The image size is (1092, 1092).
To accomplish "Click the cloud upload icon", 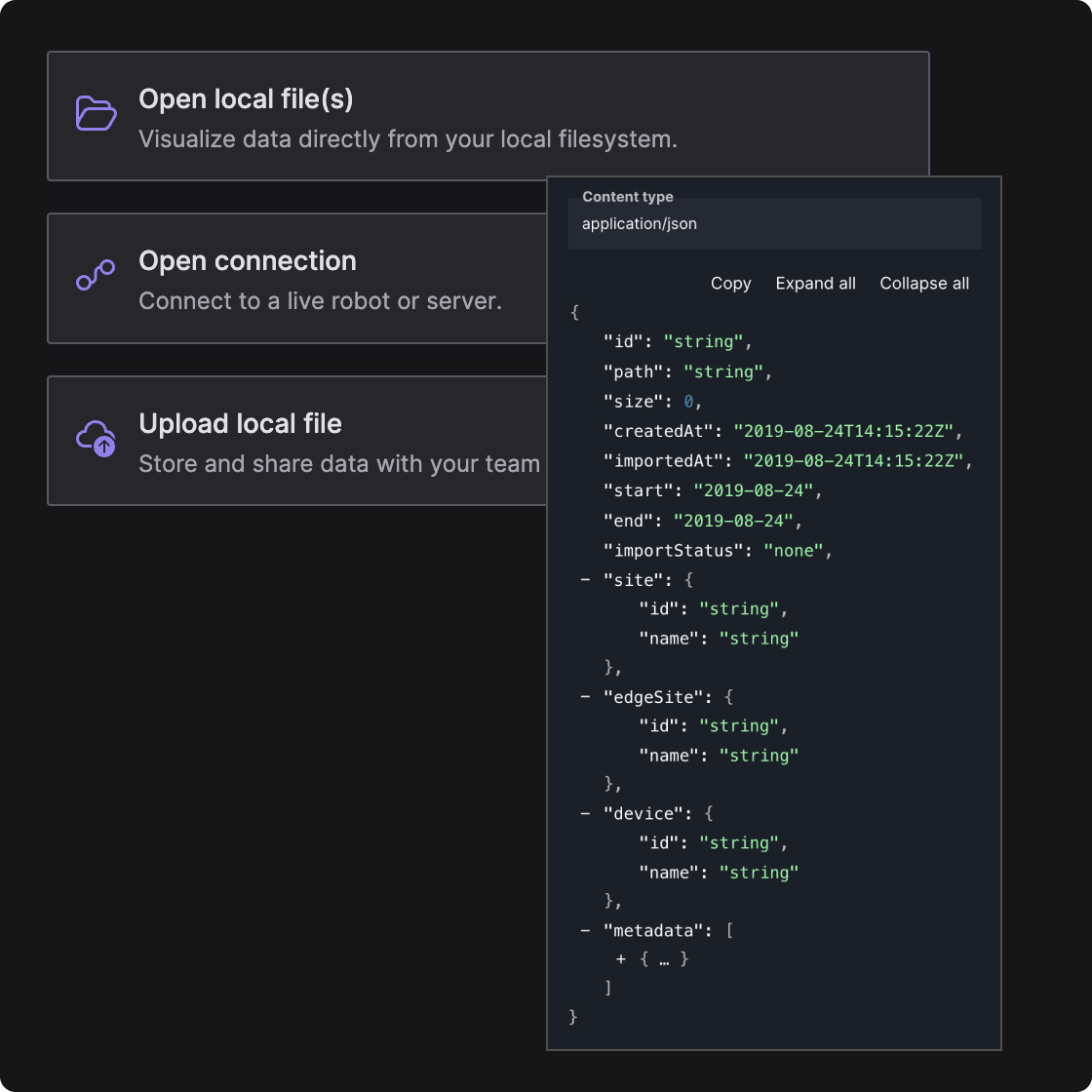I will (97, 439).
